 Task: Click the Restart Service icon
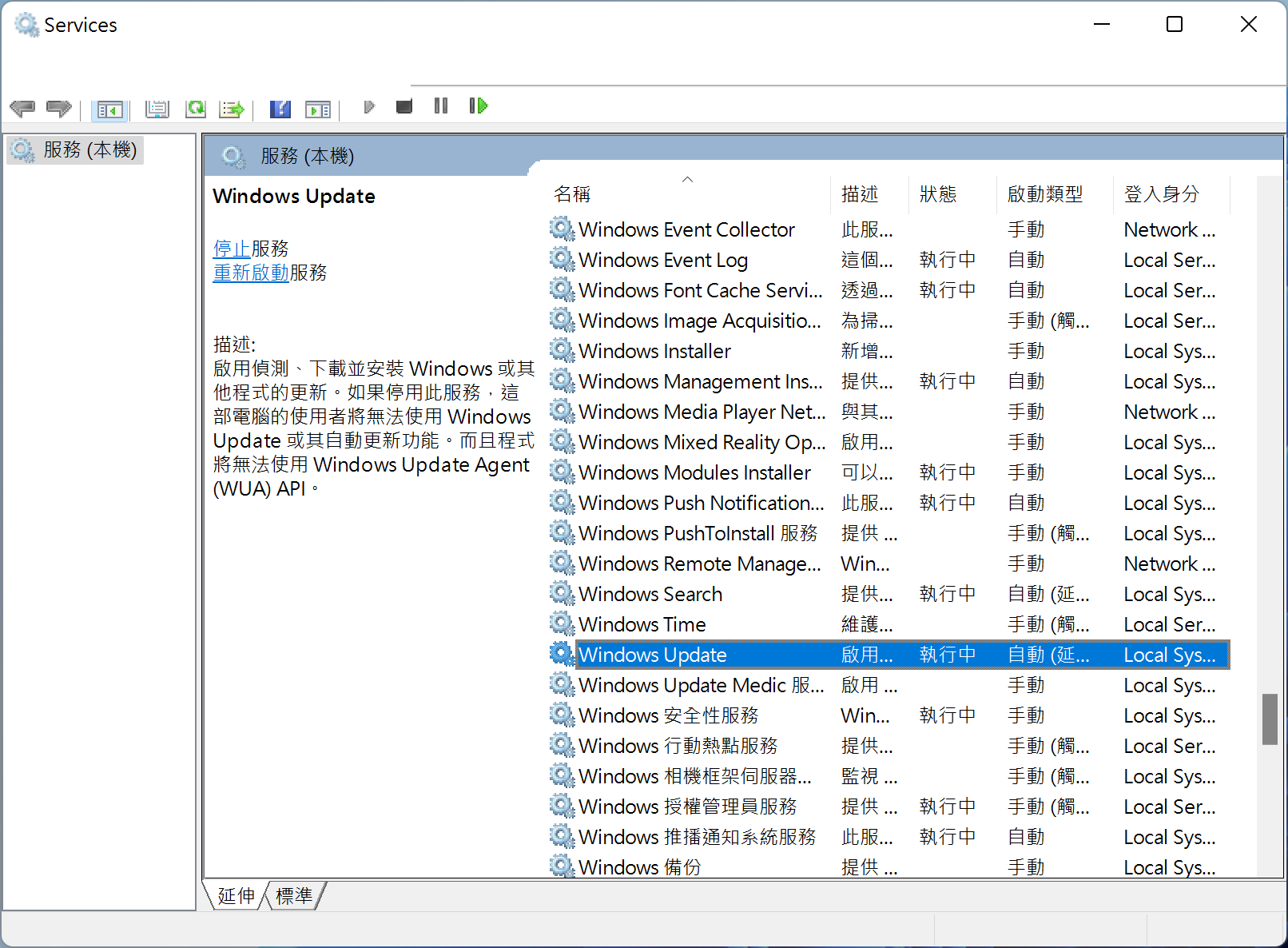(x=479, y=106)
